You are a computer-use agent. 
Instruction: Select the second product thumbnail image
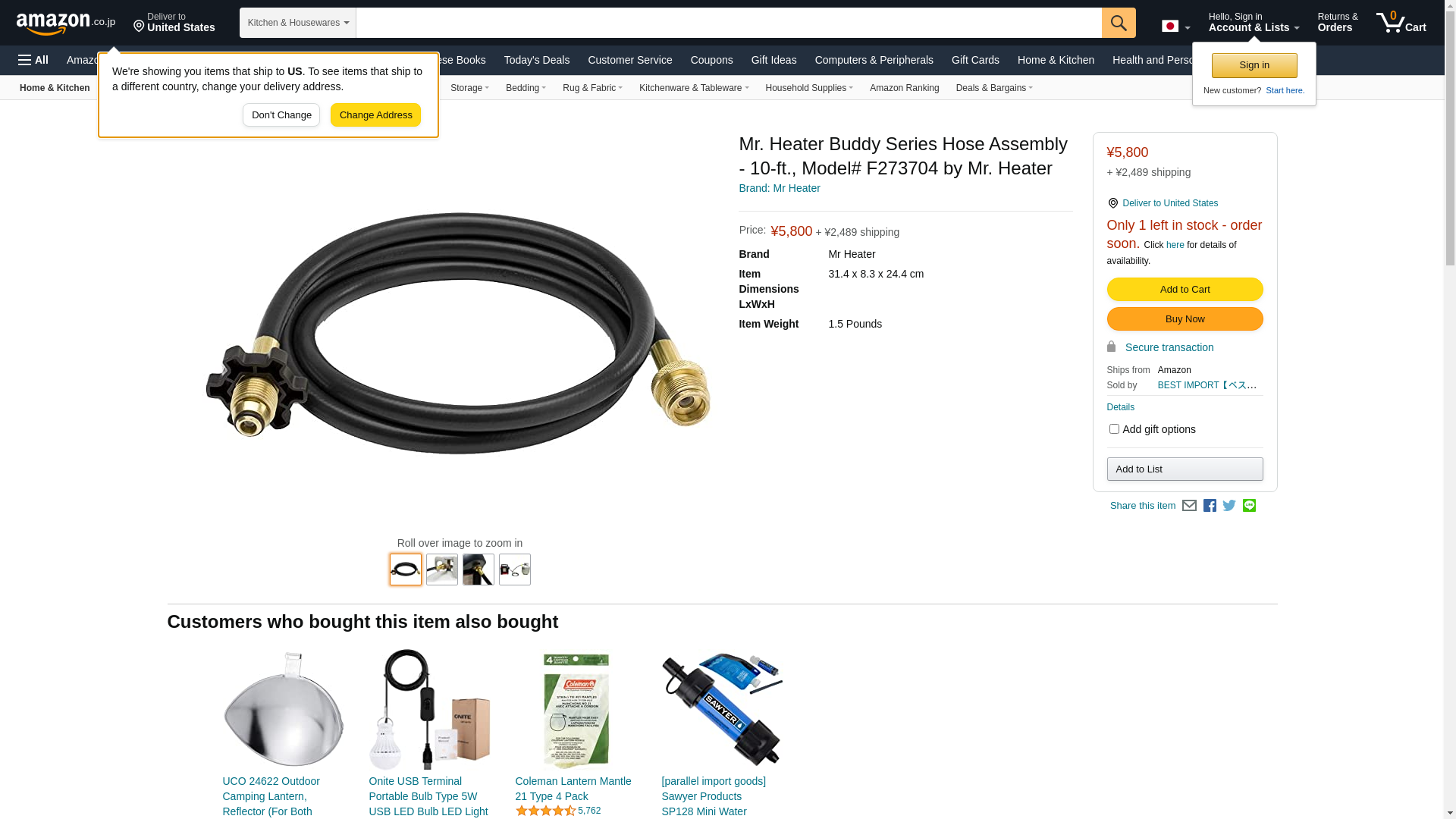pos(442,570)
